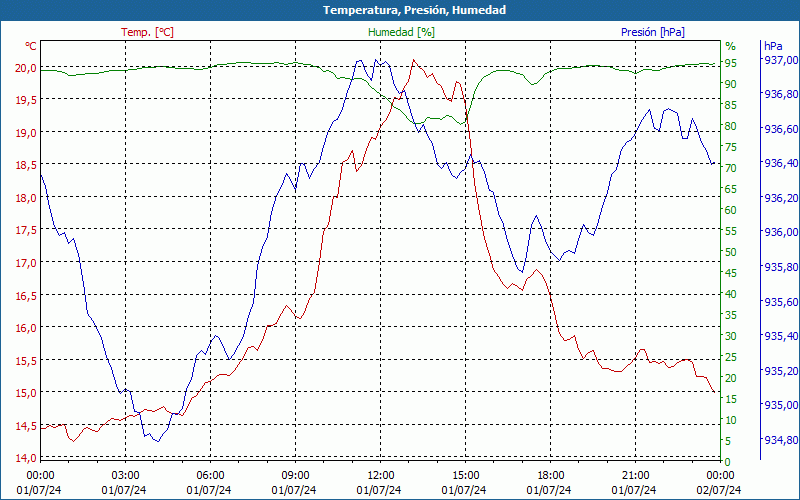
Task: Click the green "20" humidity axis value
Action: pyautogui.click(x=731, y=378)
